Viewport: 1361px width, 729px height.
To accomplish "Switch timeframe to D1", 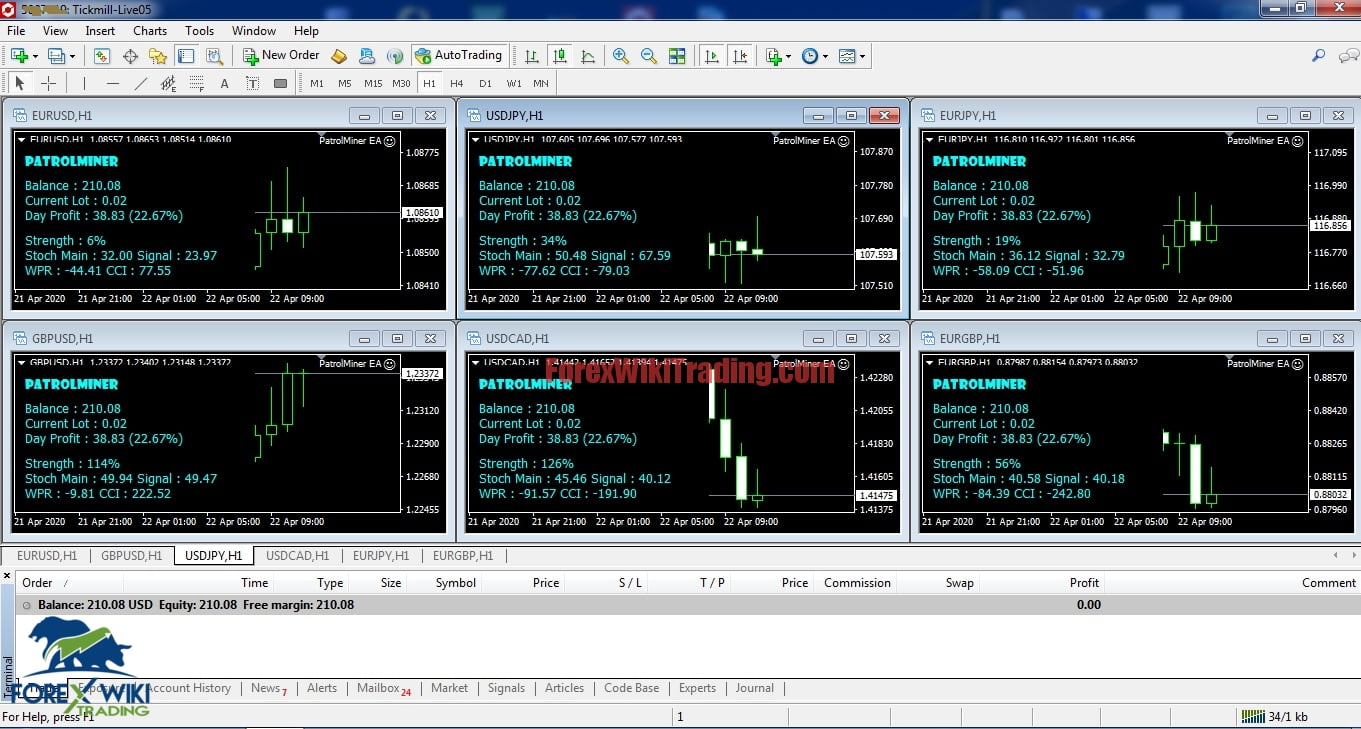I will (485, 83).
